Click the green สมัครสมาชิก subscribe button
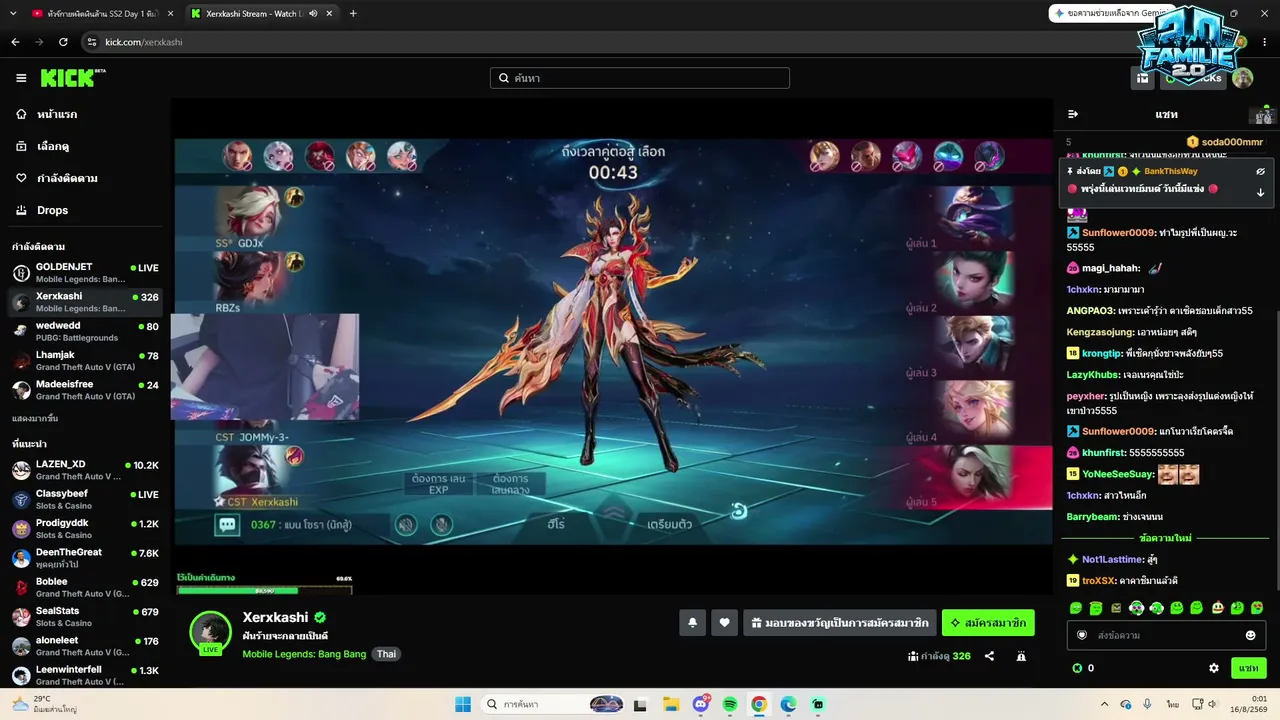Screen dimensions: 1280x720 [x=988, y=623]
